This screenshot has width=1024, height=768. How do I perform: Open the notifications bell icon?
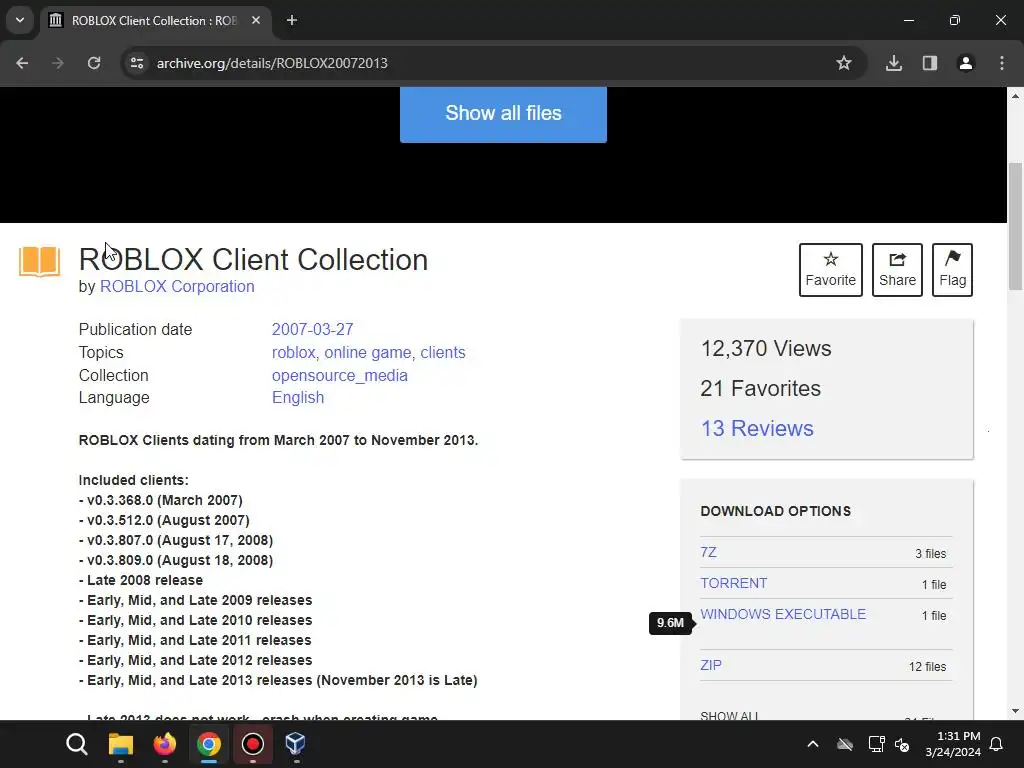[x=997, y=744]
